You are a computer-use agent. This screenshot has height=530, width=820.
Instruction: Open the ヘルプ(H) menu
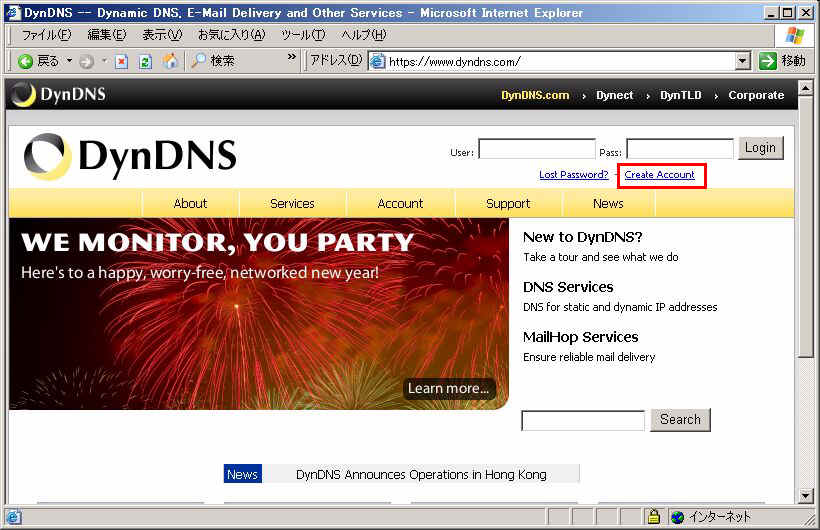pyautogui.click(x=363, y=35)
